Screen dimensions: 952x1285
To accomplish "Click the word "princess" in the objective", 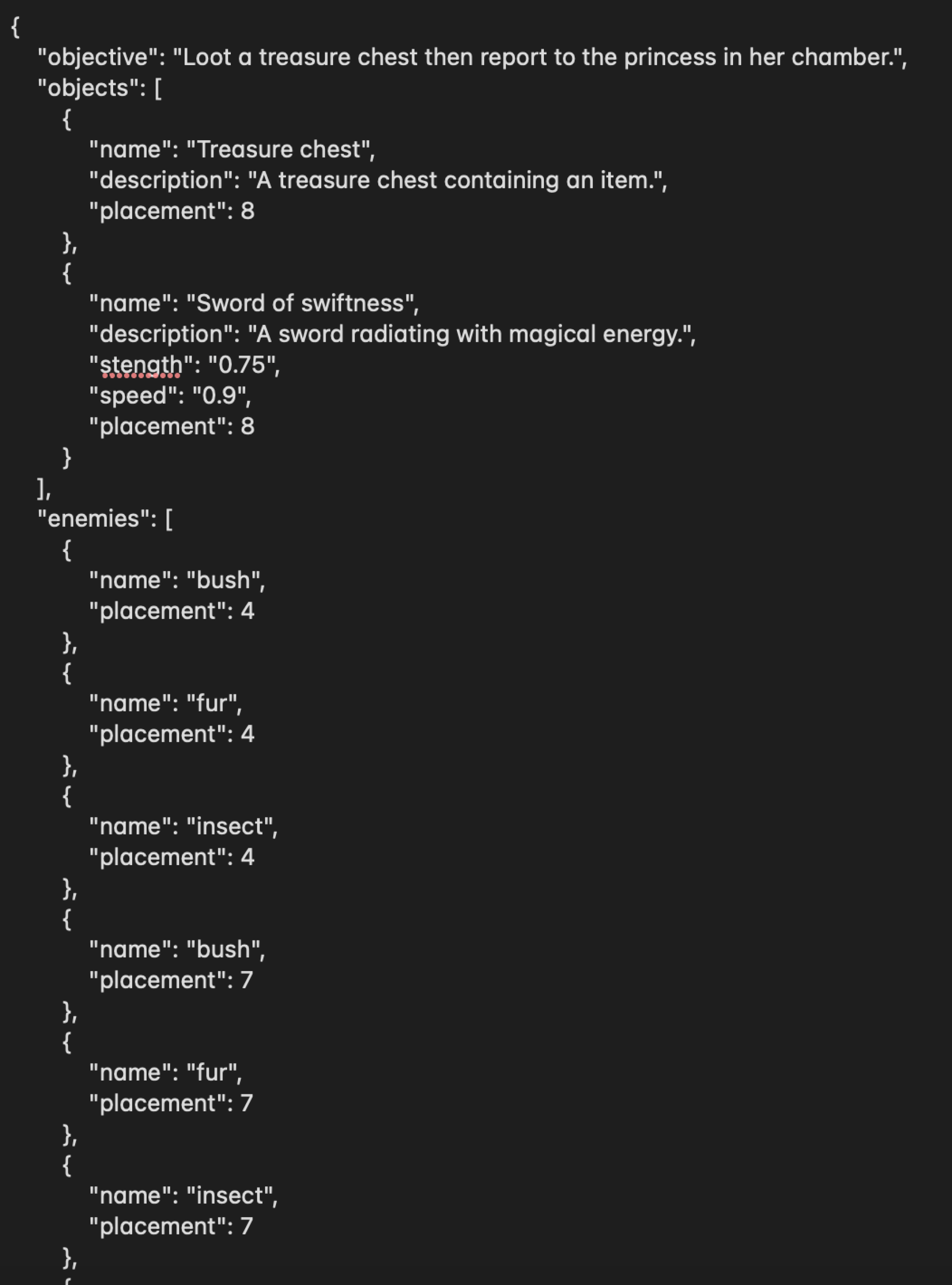I will coord(670,57).
